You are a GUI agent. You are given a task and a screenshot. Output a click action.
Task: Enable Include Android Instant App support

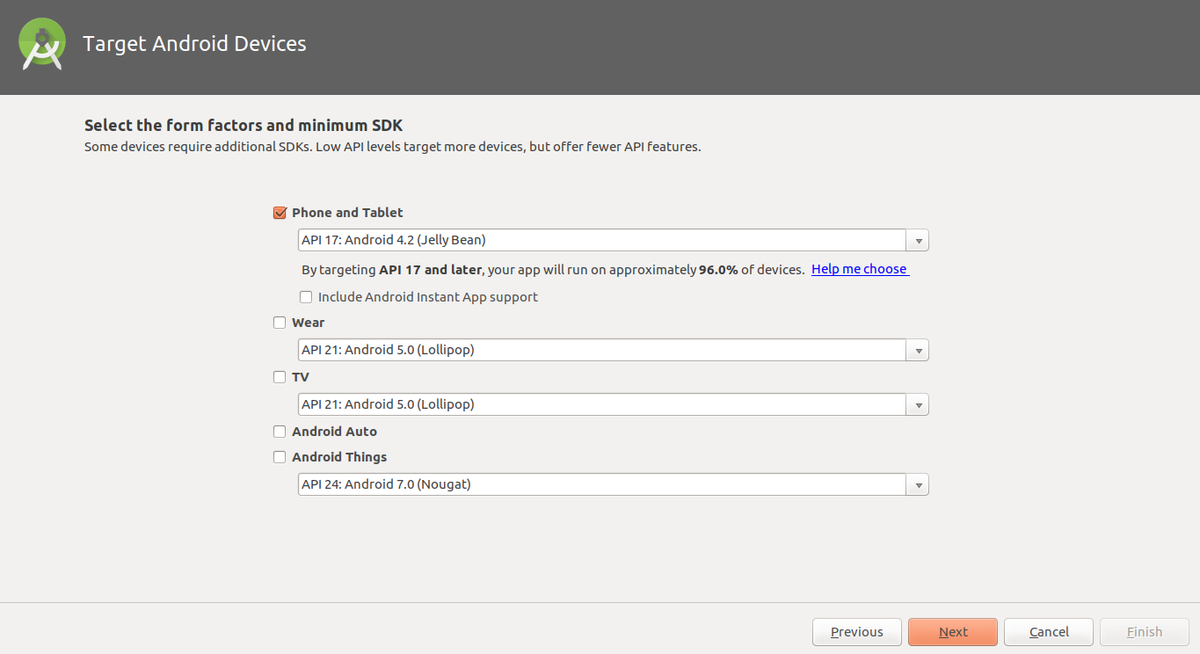click(306, 297)
